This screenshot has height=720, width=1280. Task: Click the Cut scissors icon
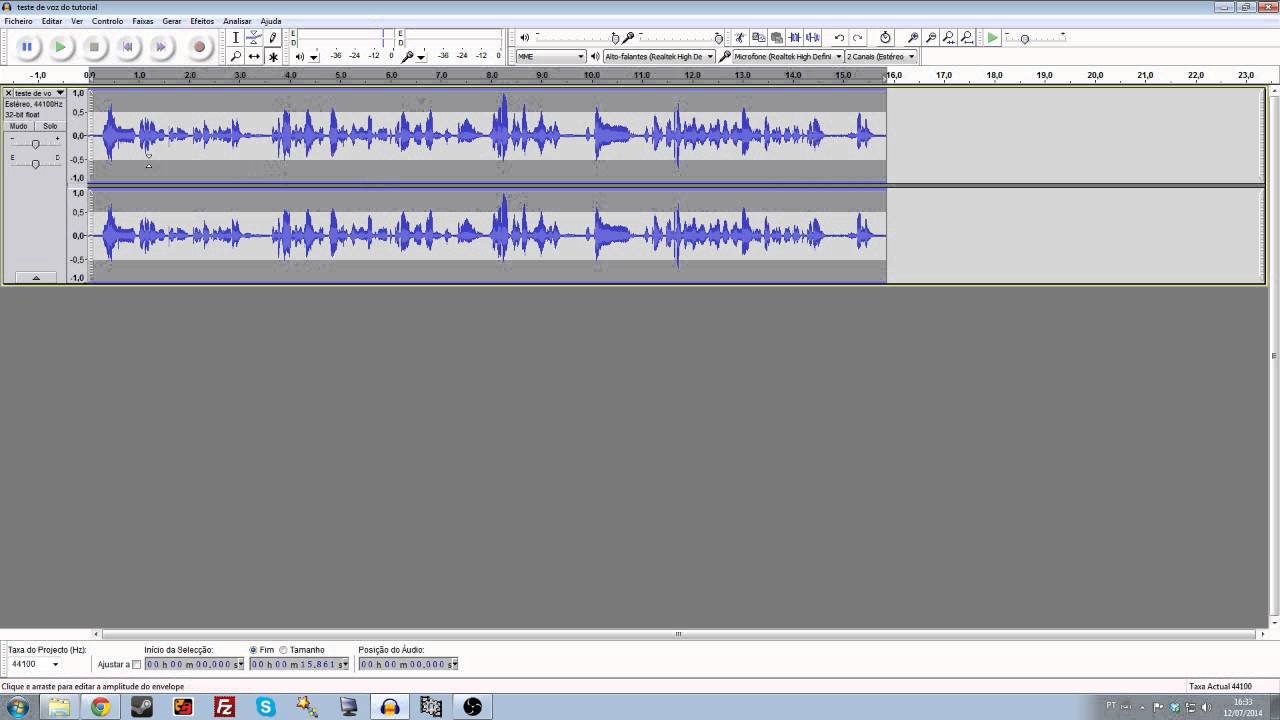point(740,38)
